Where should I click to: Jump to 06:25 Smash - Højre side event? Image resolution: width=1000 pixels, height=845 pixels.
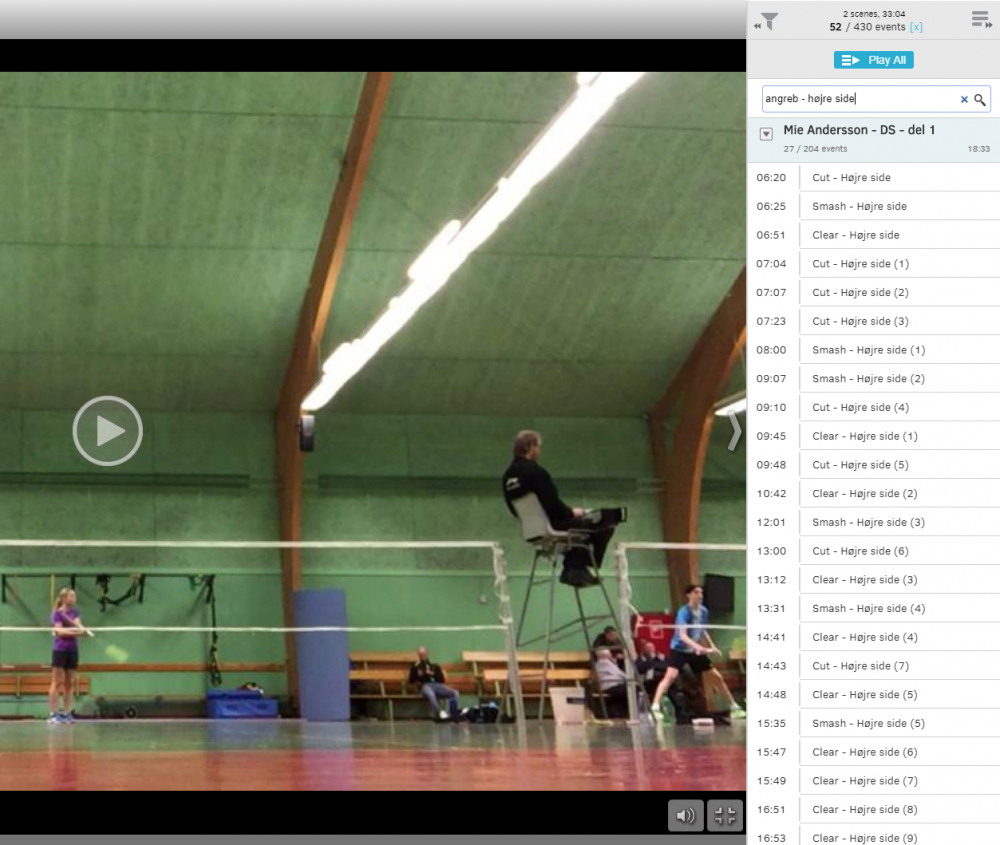[x=859, y=207]
